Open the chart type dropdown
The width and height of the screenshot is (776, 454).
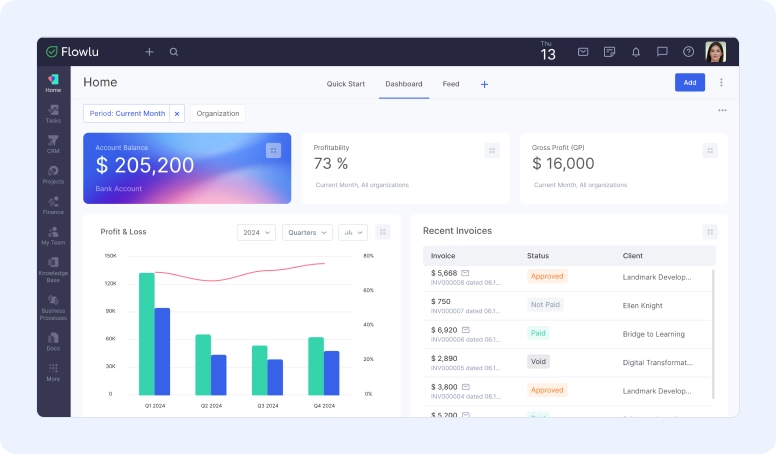(x=353, y=232)
